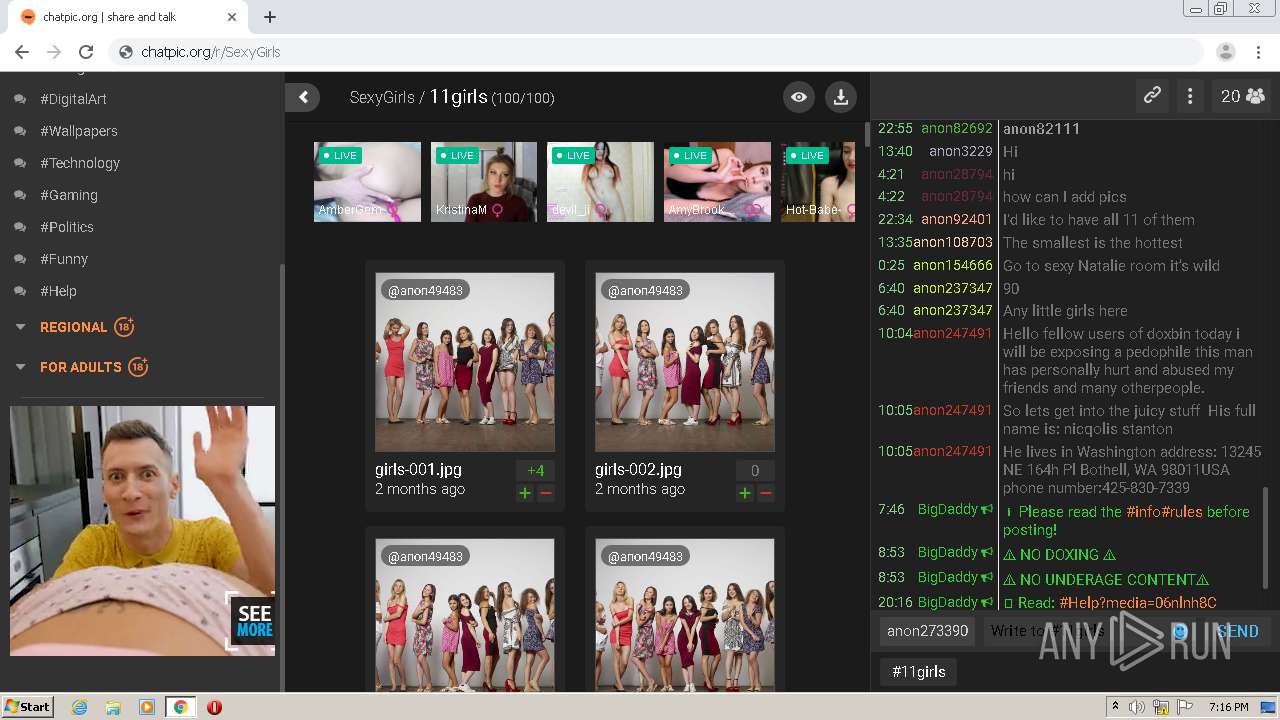Click the 0 score on girls-002.jpg

coord(755,471)
